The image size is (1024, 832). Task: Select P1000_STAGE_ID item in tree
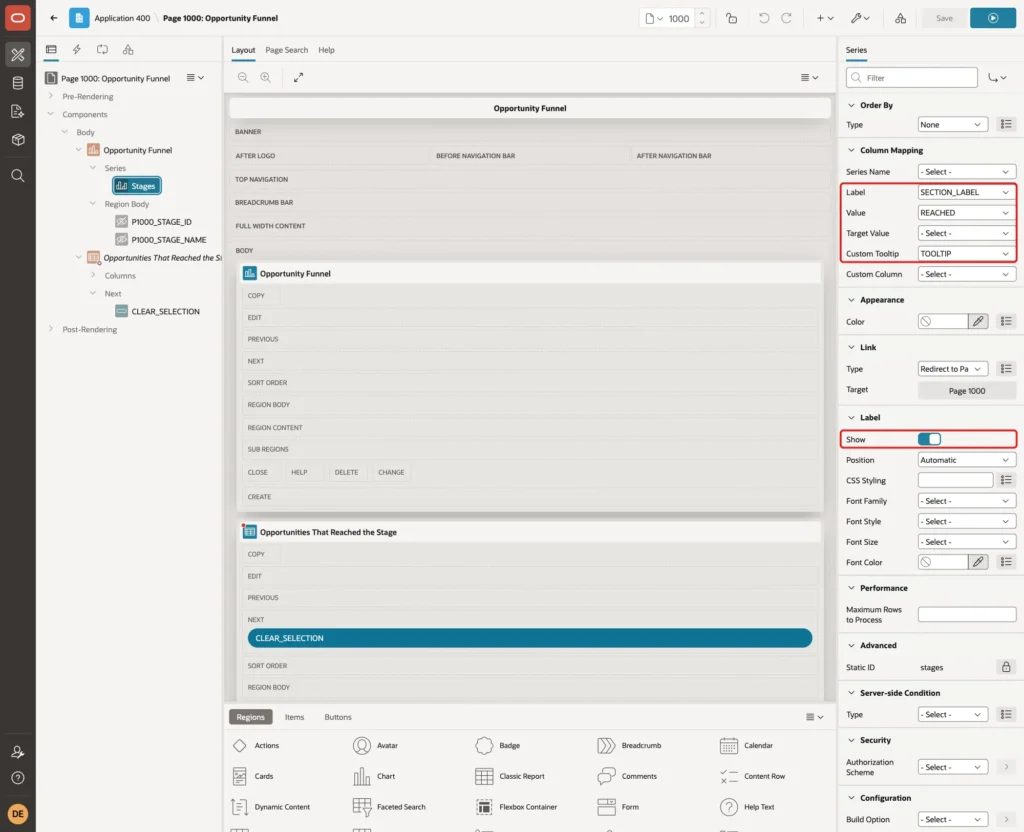pyautogui.click(x=161, y=222)
